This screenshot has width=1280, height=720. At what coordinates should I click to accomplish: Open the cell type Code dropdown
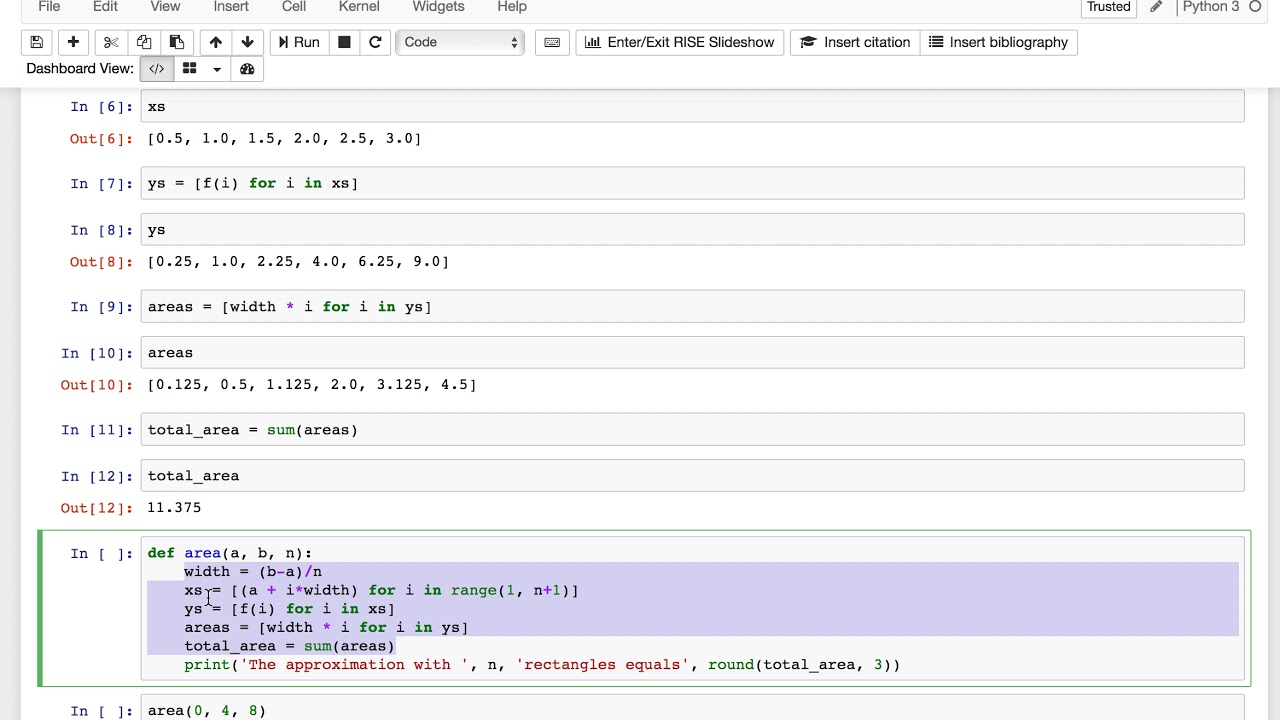[460, 42]
